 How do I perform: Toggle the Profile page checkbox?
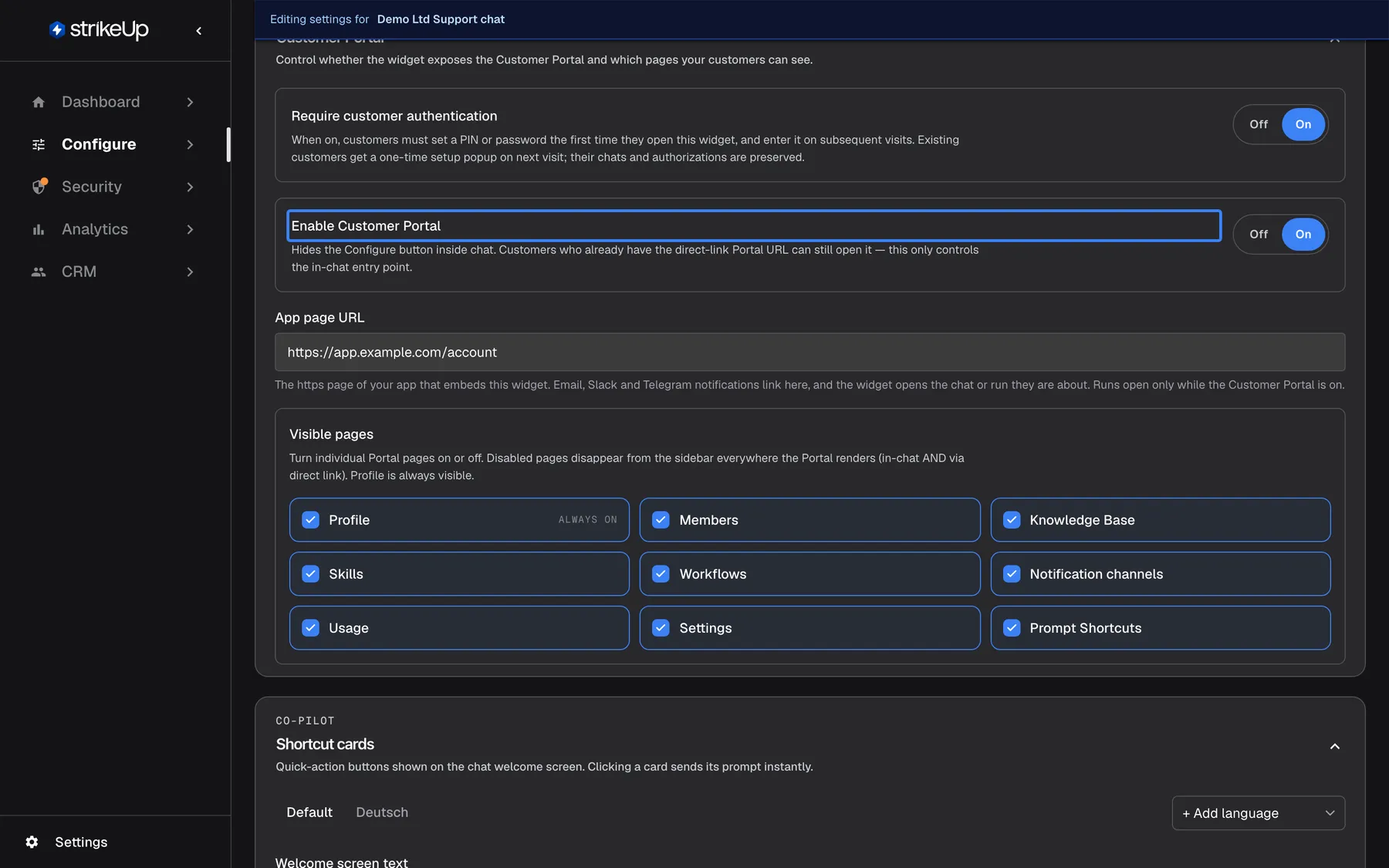[x=310, y=520]
